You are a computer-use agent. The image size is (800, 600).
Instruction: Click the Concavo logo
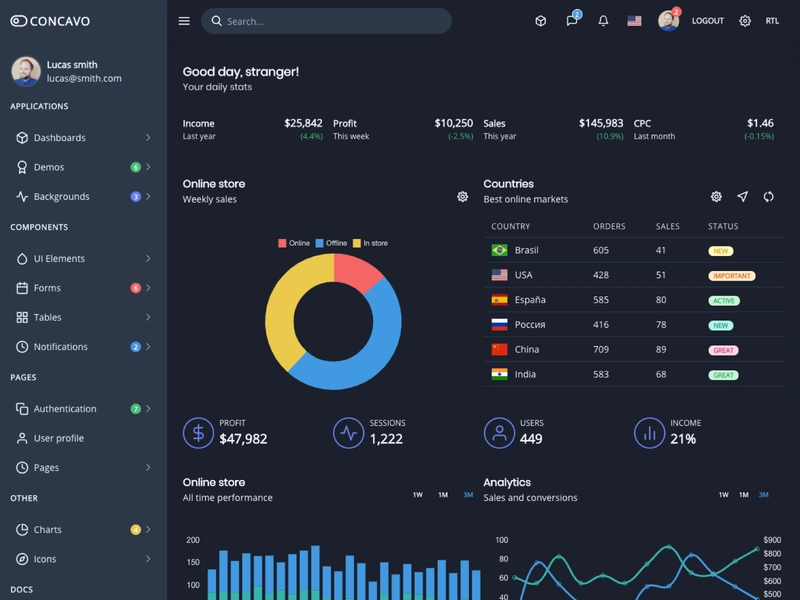point(50,21)
